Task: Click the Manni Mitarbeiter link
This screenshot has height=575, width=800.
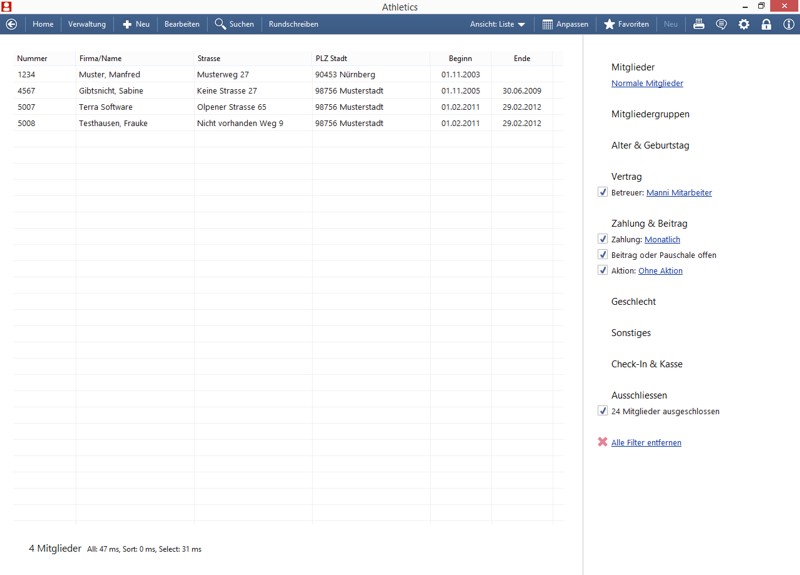Action: (x=679, y=192)
